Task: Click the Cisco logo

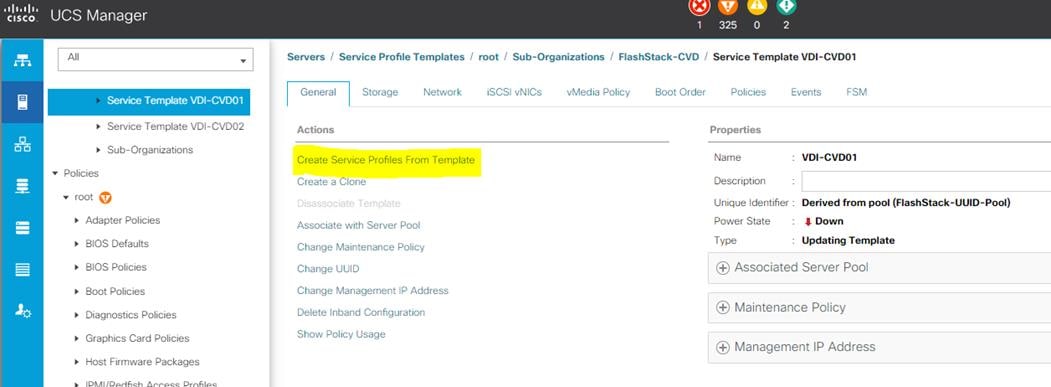Action: 21,14
